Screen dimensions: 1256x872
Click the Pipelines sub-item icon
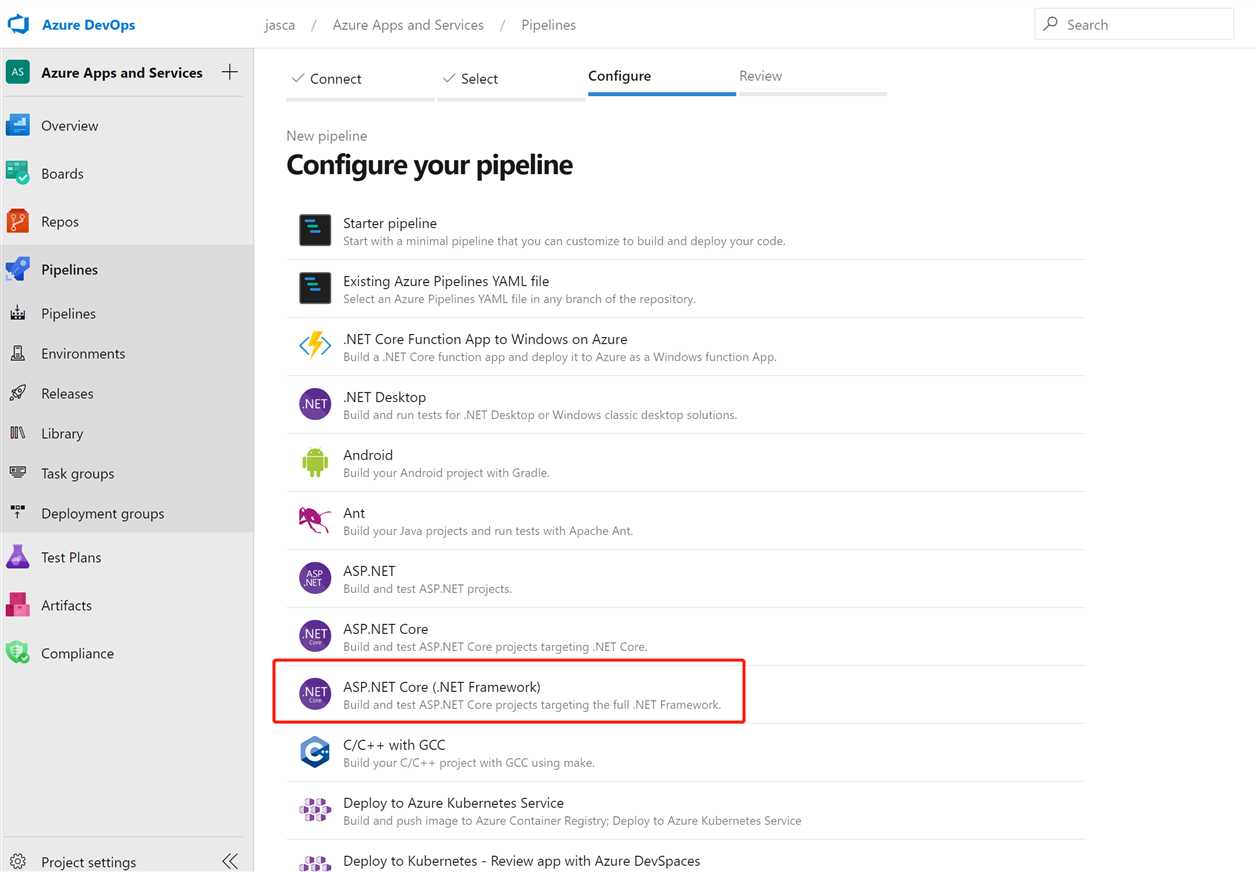tap(18, 314)
